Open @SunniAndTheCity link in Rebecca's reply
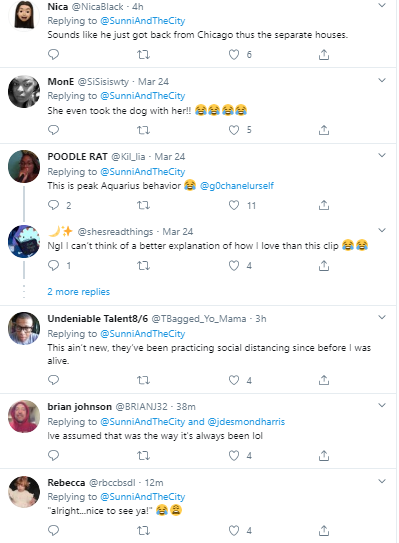Image resolution: width=399 pixels, height=543 pixels. (x=143, y=497)
